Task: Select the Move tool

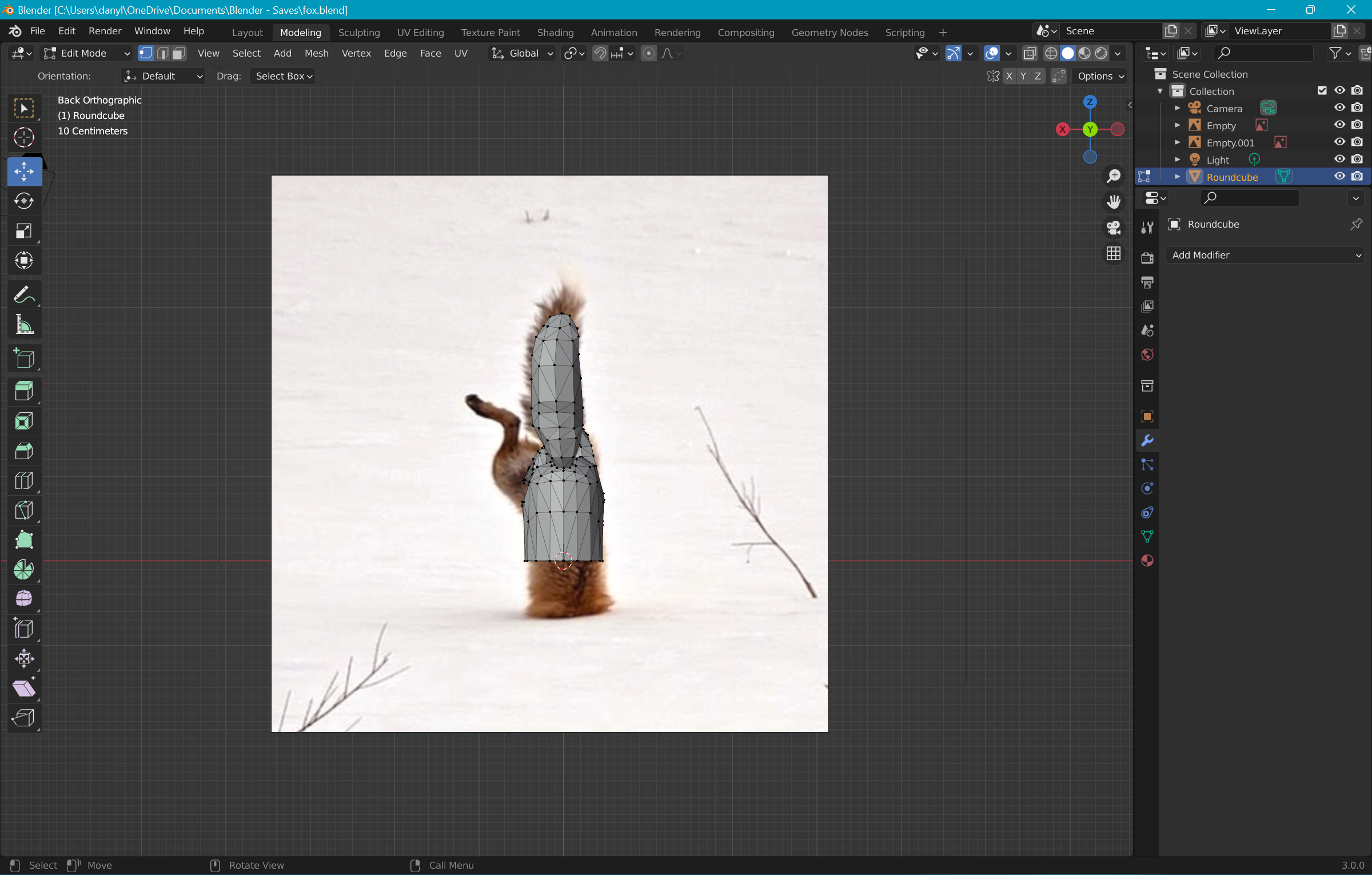Action: tap(24, 171)
